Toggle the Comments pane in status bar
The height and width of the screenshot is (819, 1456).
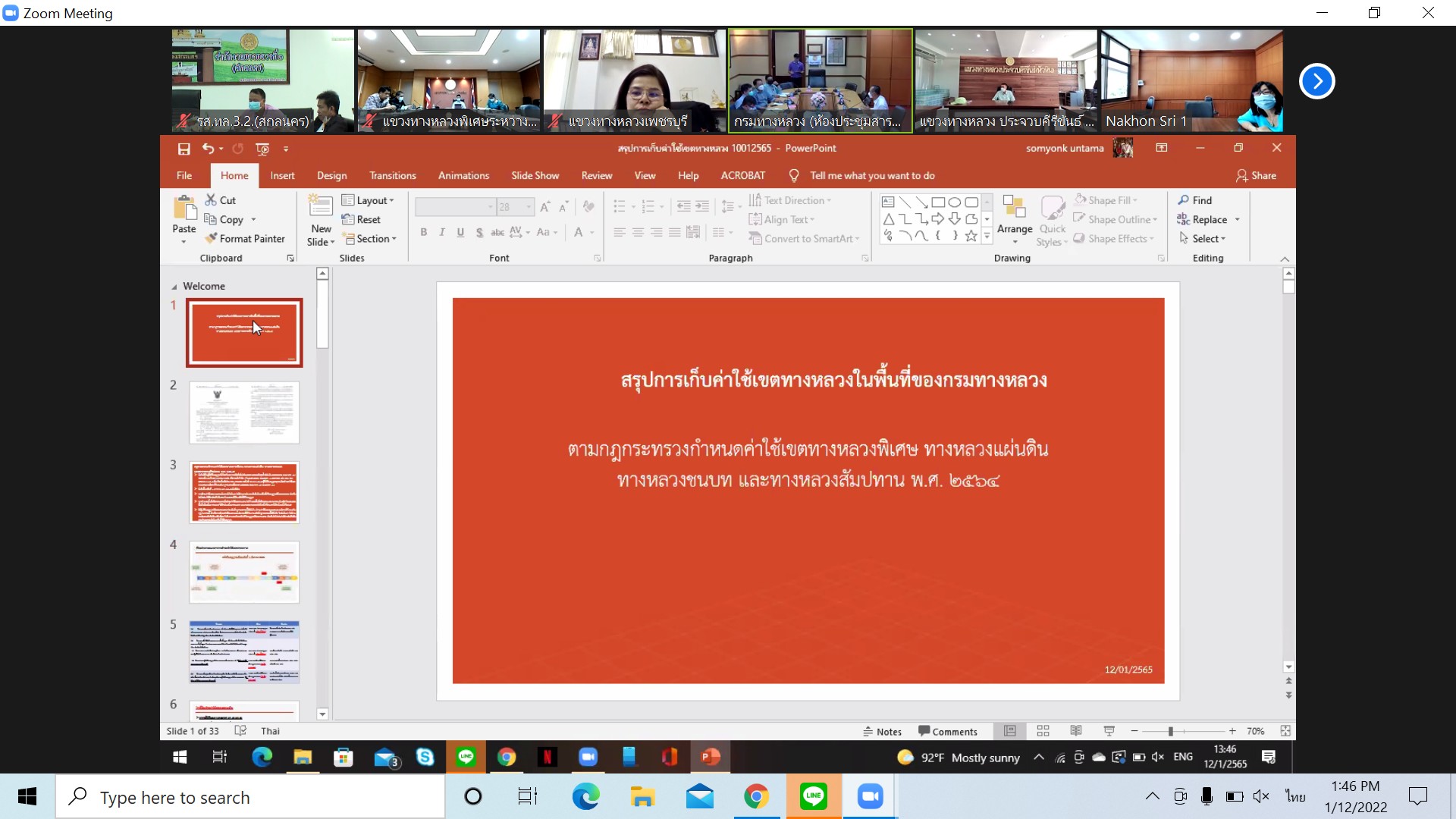pos(947,731)
